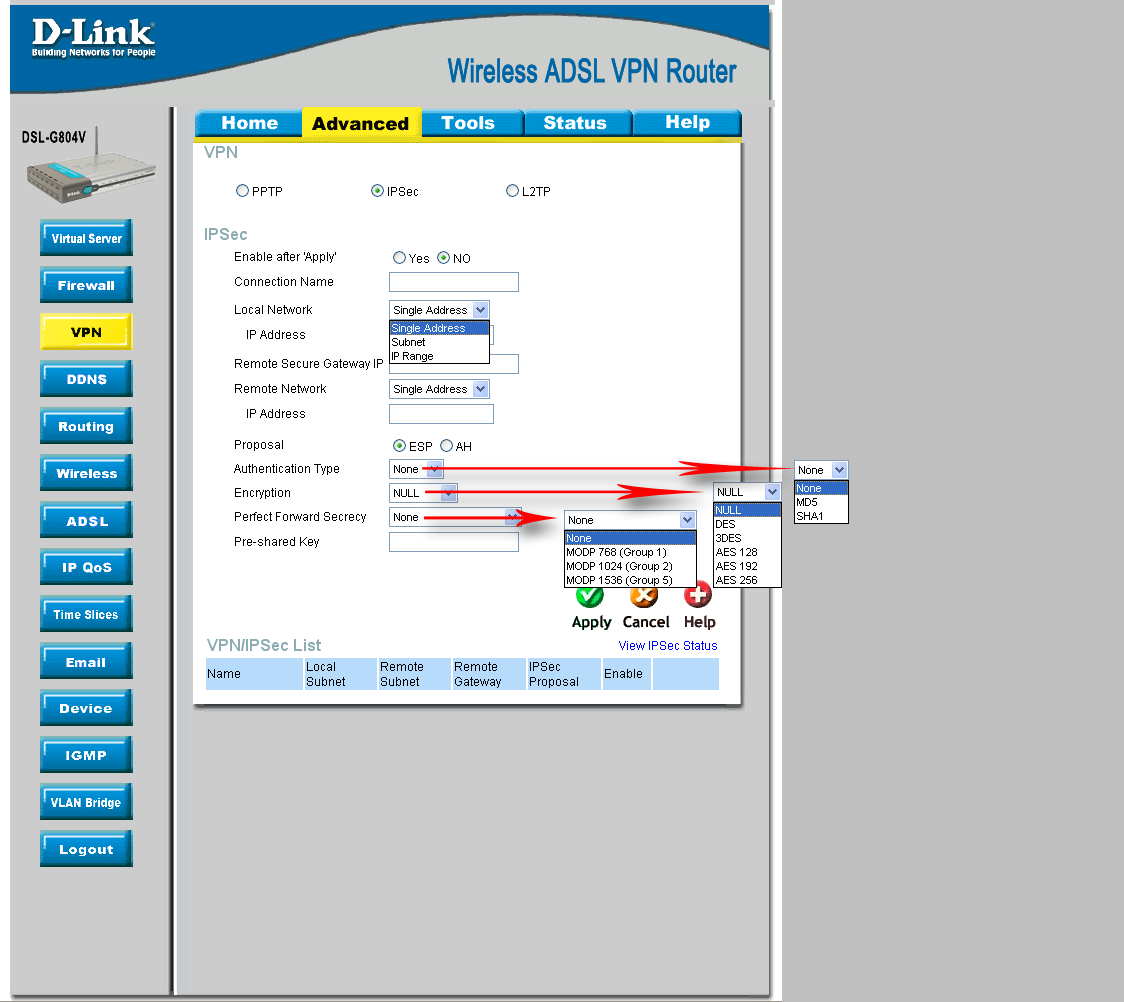Open the Encryption dropdown in the form
Image resolution: width=1124 pixels, height=1002 pixels.
(423, 493)
